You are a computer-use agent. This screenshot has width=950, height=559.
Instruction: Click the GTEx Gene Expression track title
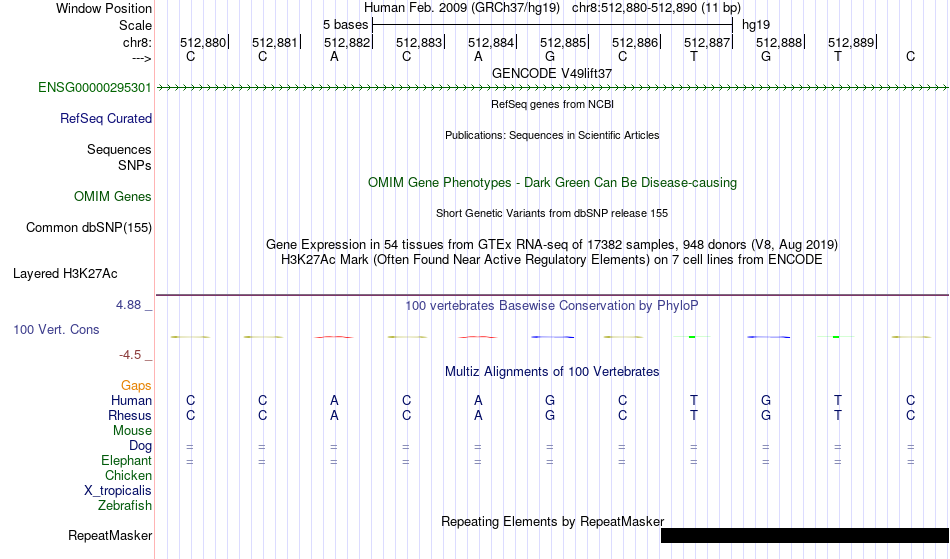[552, 245]
